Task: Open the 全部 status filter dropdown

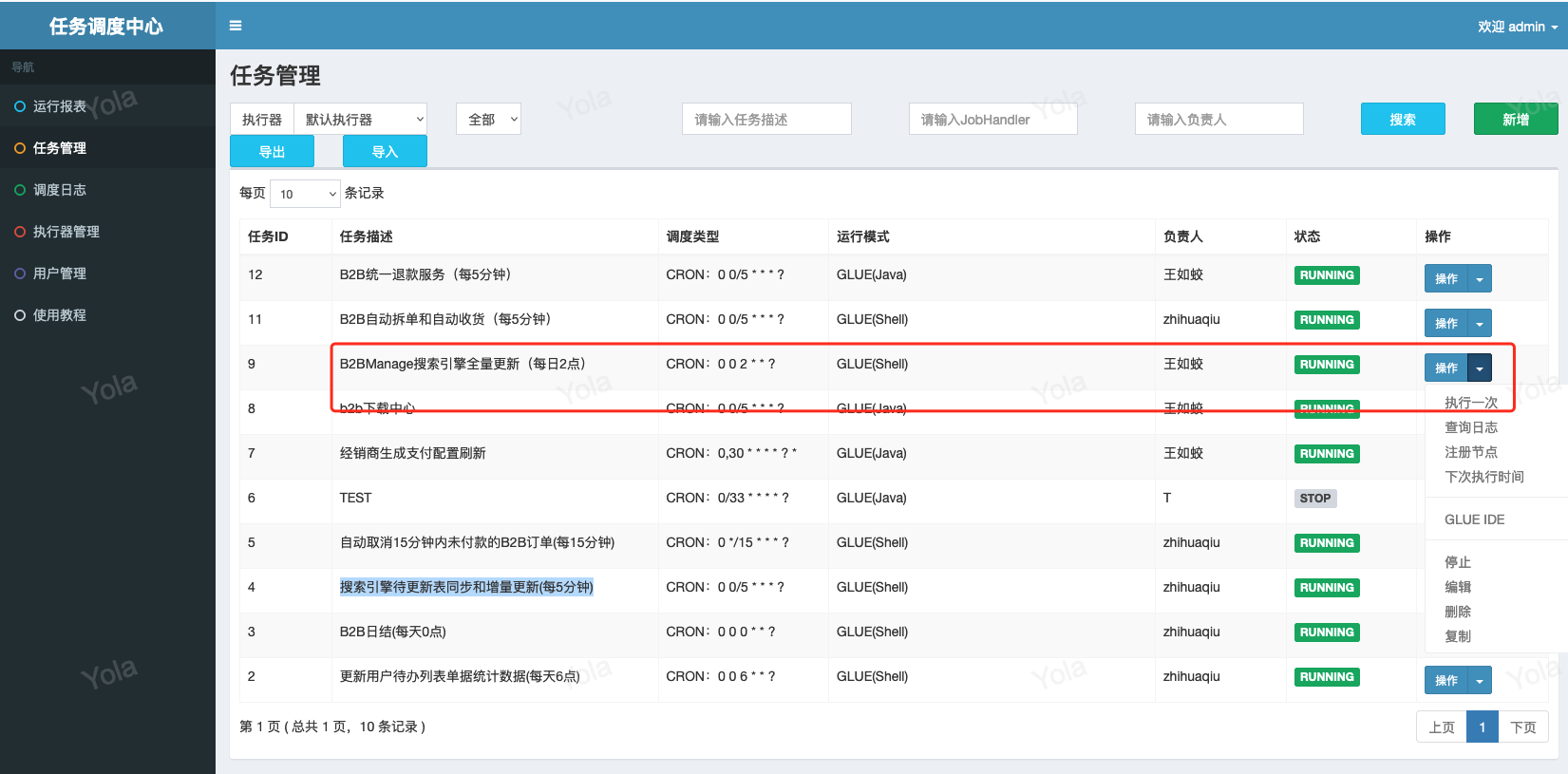Action: [488, 120]
